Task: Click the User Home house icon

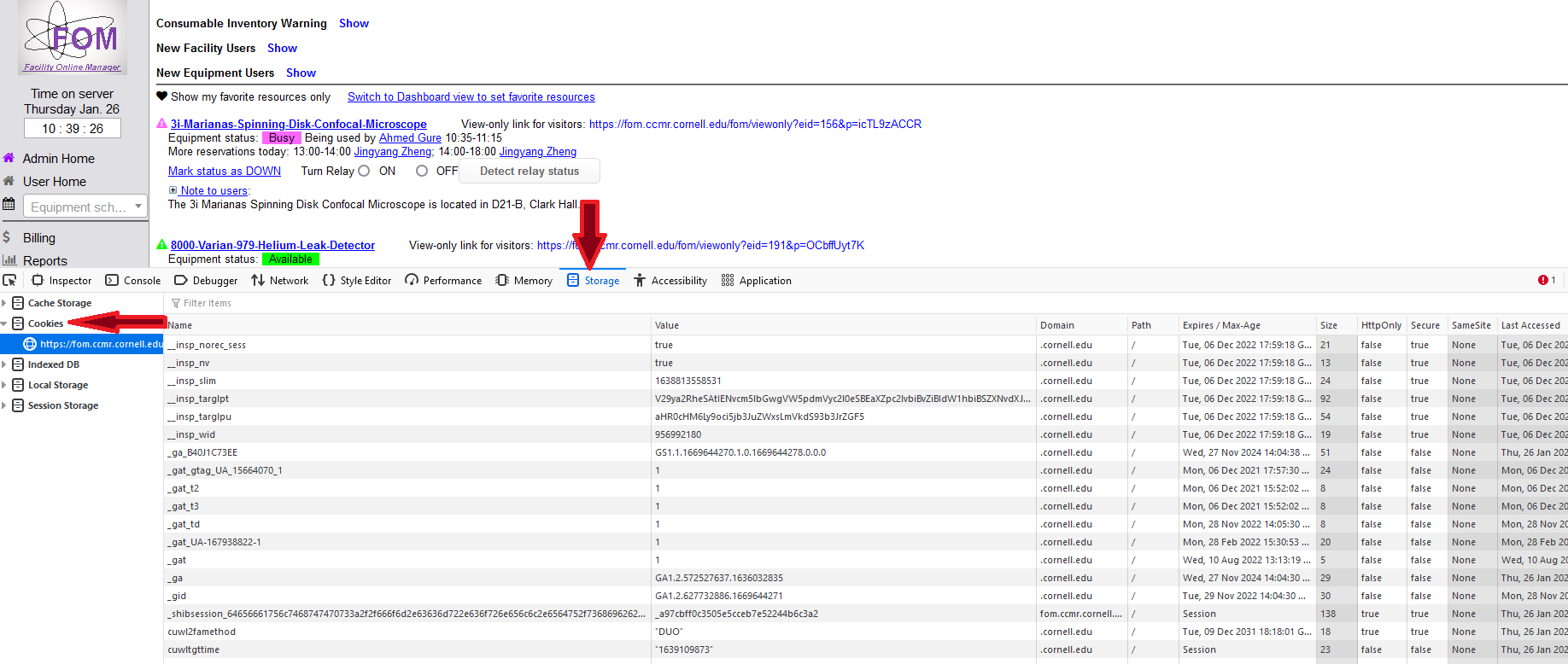Action: (9, 181)
